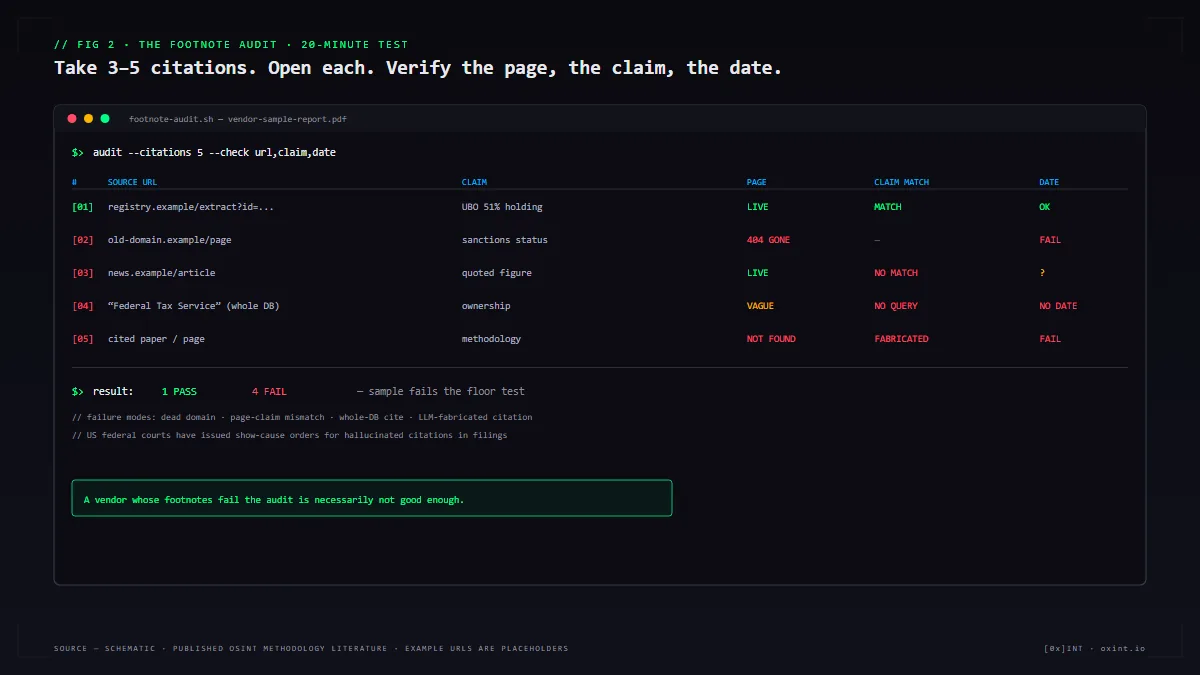The height and width of the screenshot is (675, 1200).
Task: Click the question mark date status
Action: (x=1042, y=273)
